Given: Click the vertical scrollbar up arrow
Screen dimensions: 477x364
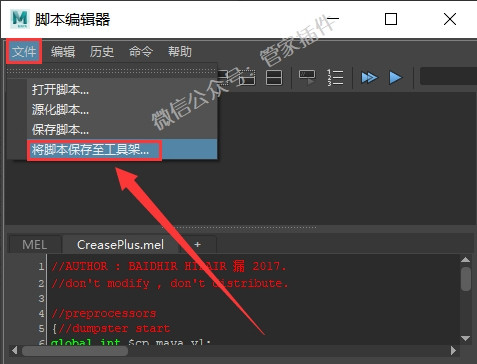Looking at the screenshot, I should pos(466,260).
